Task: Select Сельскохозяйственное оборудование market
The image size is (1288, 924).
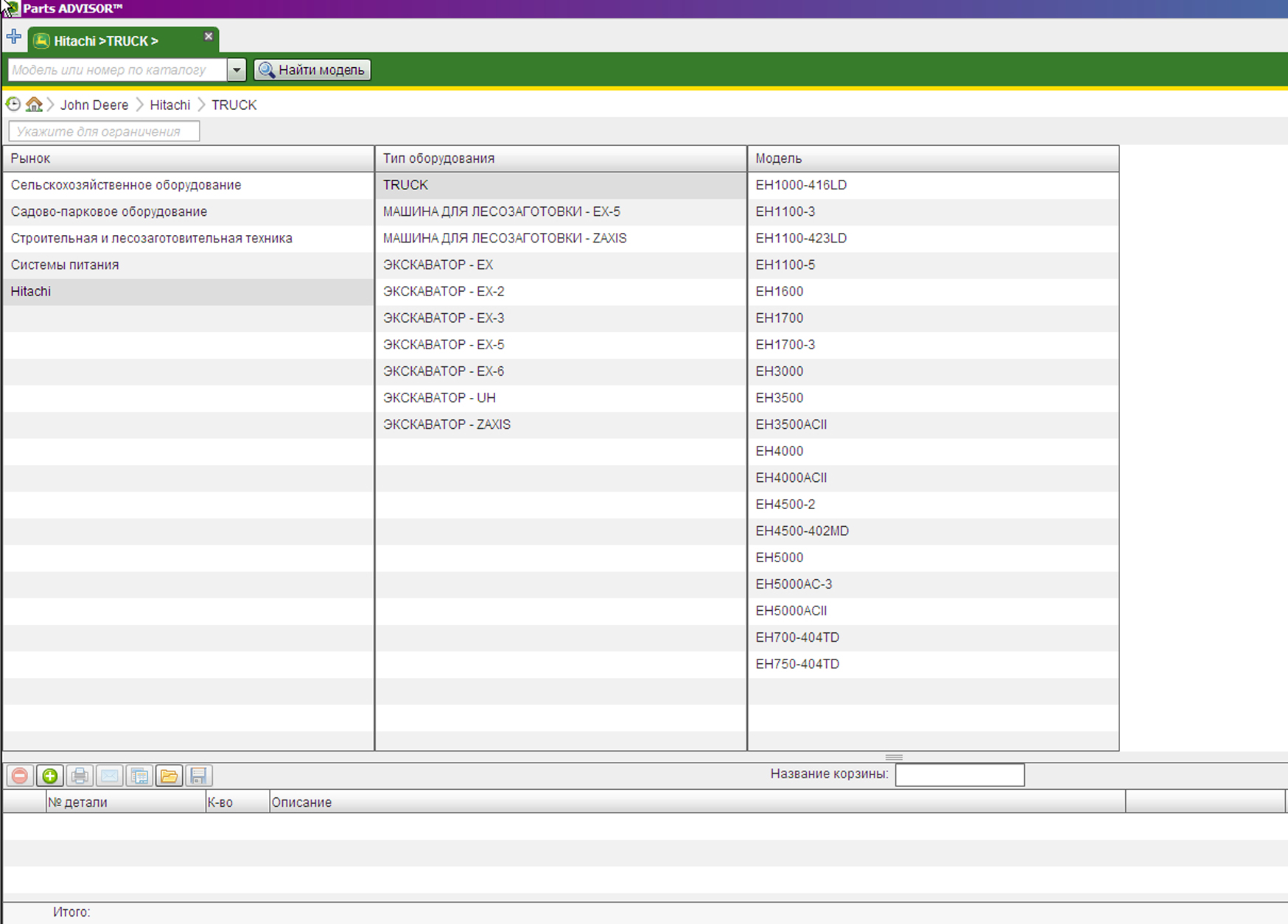Action: coord(126,185)
